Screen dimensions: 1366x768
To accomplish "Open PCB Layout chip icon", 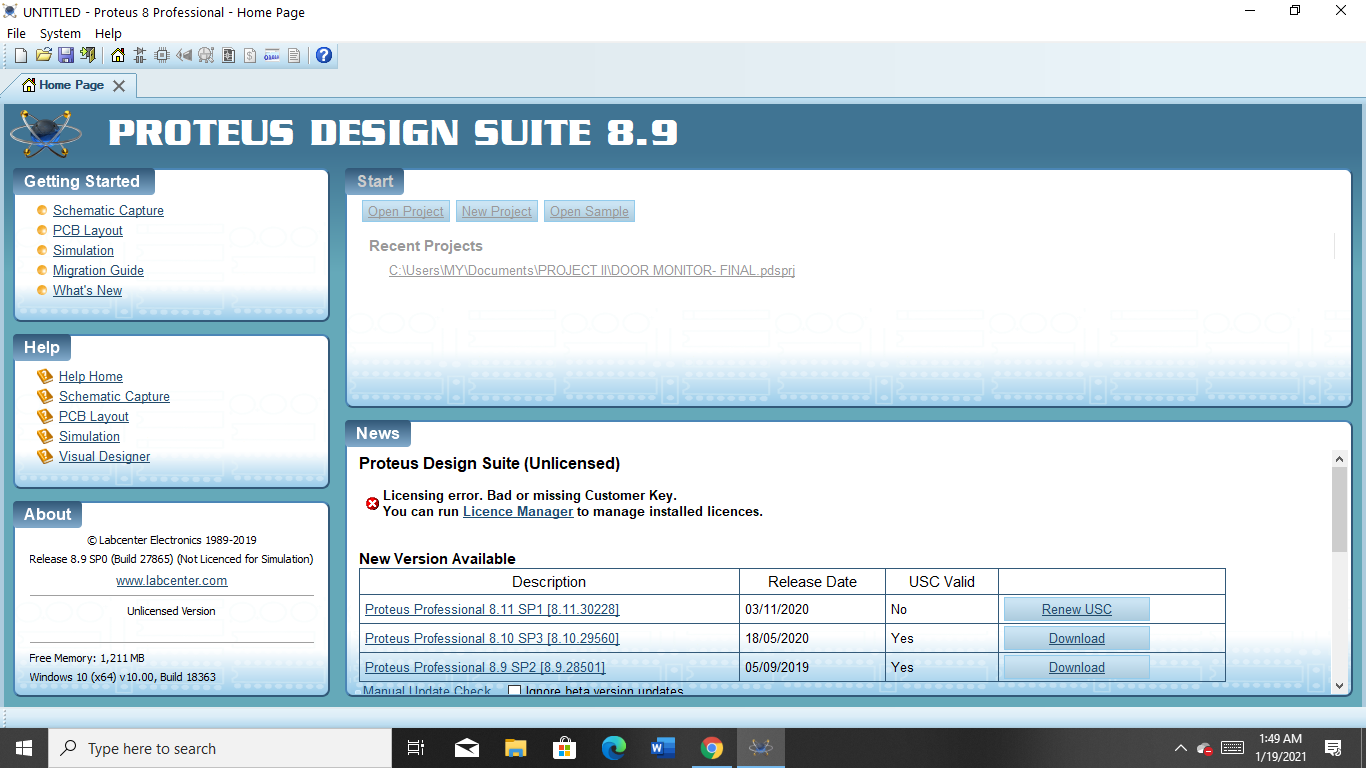I will pos(162,55).
